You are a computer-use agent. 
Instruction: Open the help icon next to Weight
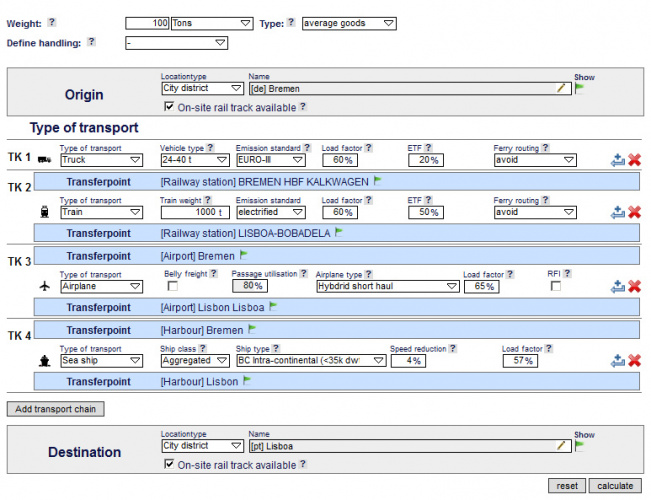(x=52, y=22)
